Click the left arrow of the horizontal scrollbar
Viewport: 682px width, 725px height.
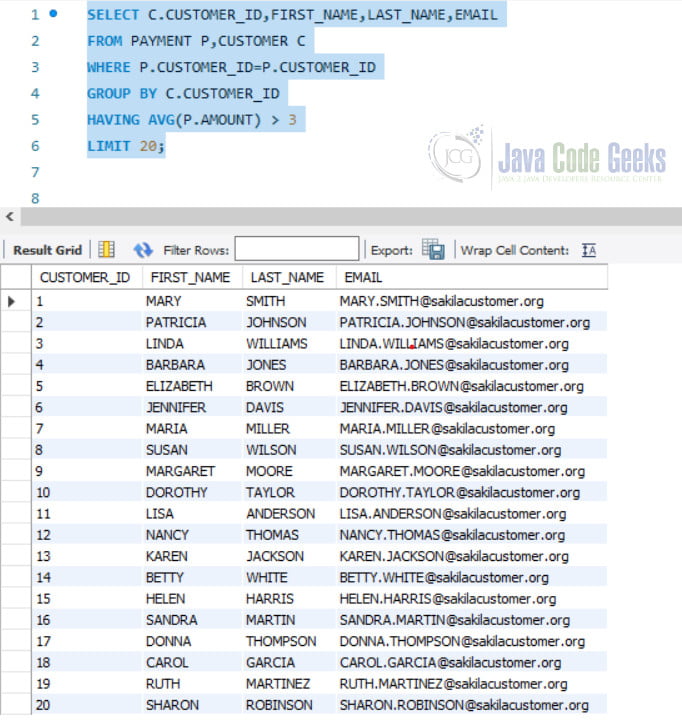pyautogui.click(x=10, y=216)
